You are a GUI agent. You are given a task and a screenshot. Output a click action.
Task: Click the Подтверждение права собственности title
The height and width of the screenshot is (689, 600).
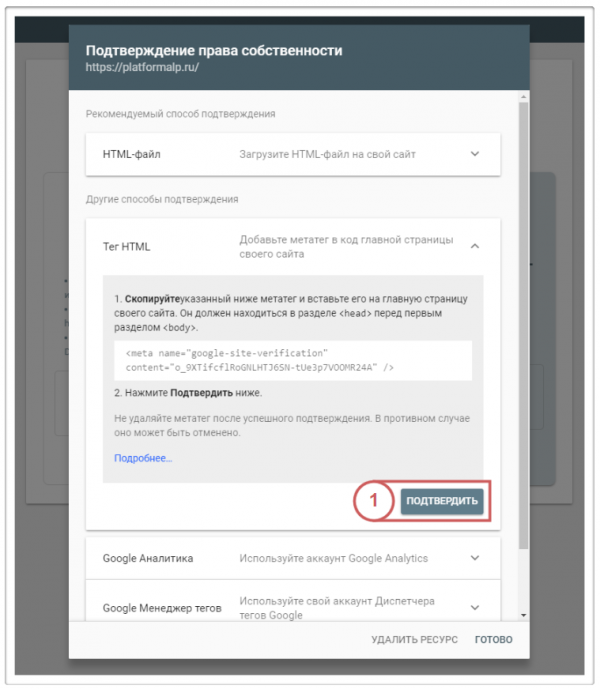[x=214, y=51]
